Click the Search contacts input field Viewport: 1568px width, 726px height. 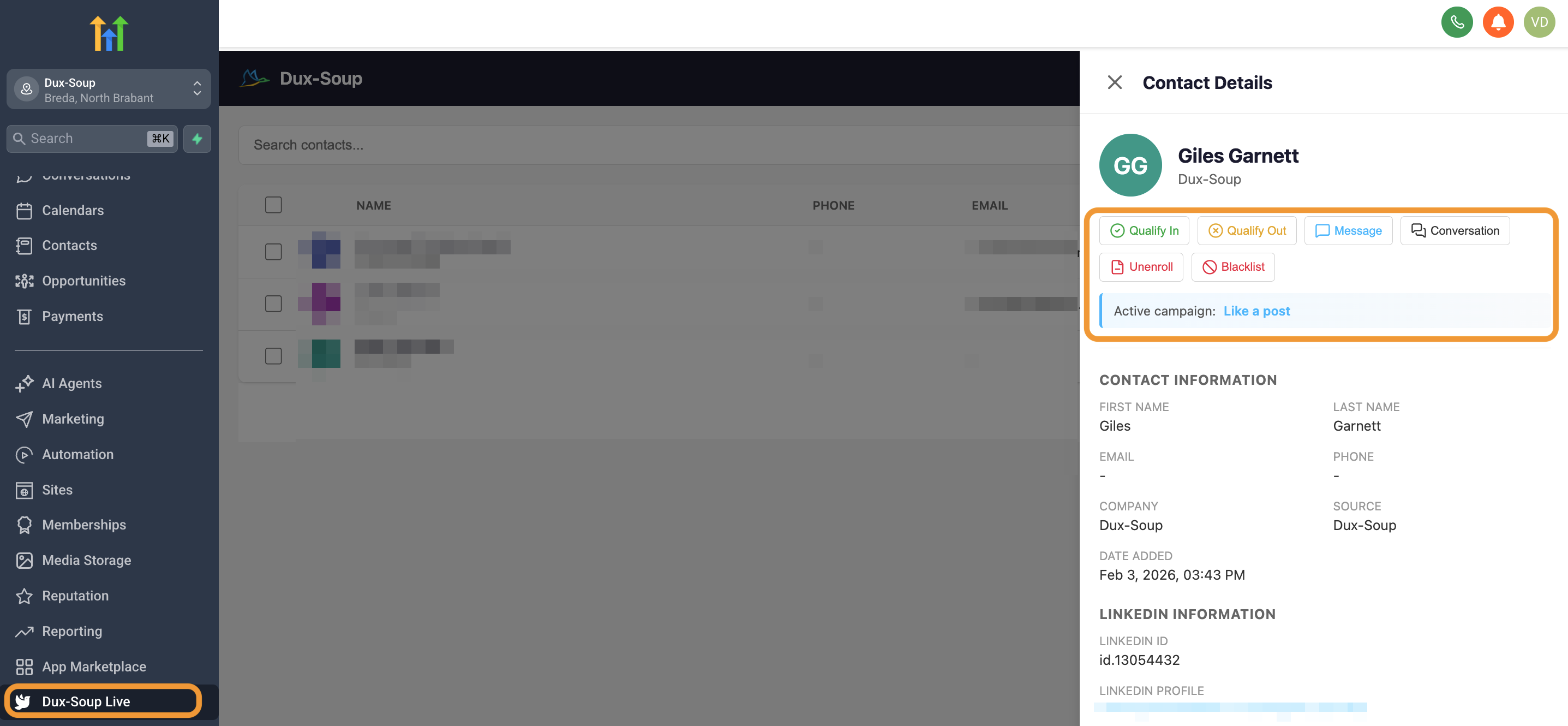point(657,145)
